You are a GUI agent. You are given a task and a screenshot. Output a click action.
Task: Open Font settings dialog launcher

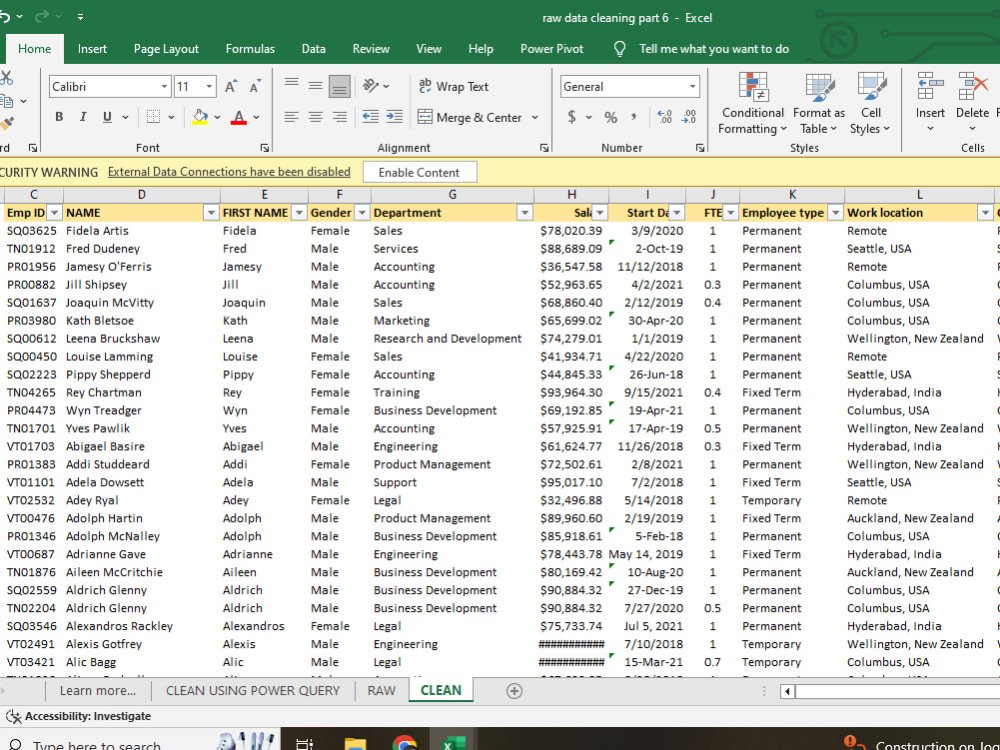[x=265, y=148]
